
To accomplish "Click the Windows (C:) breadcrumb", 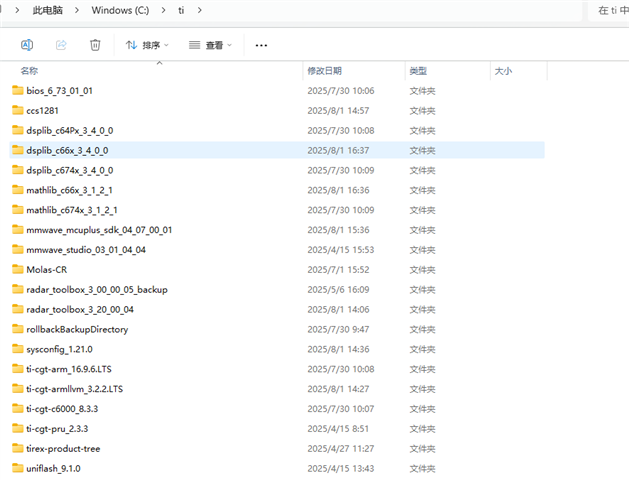I will coord(120,10).
